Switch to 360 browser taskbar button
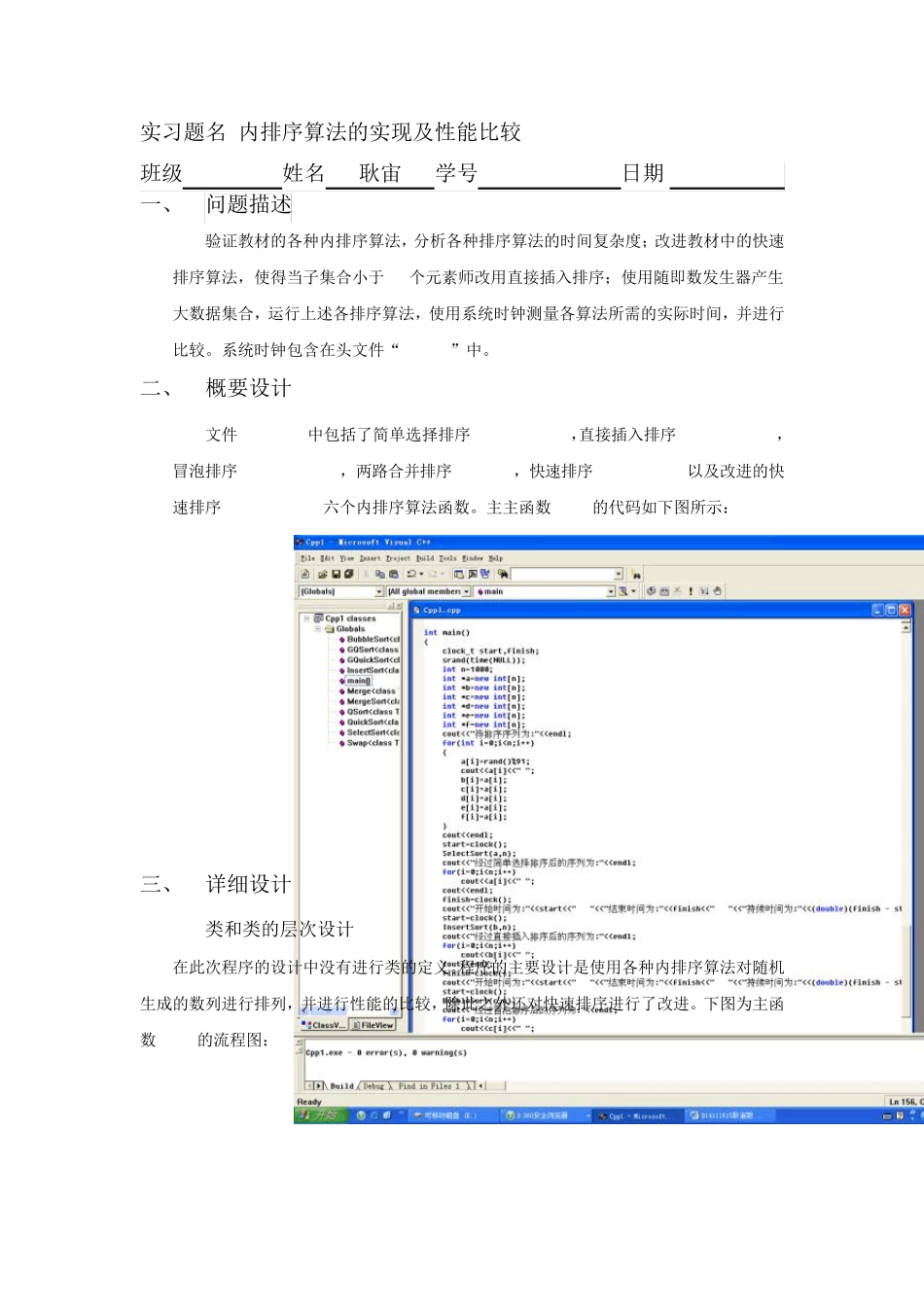The width and height of the screenshot is (924, 1307). point(546,1116)
